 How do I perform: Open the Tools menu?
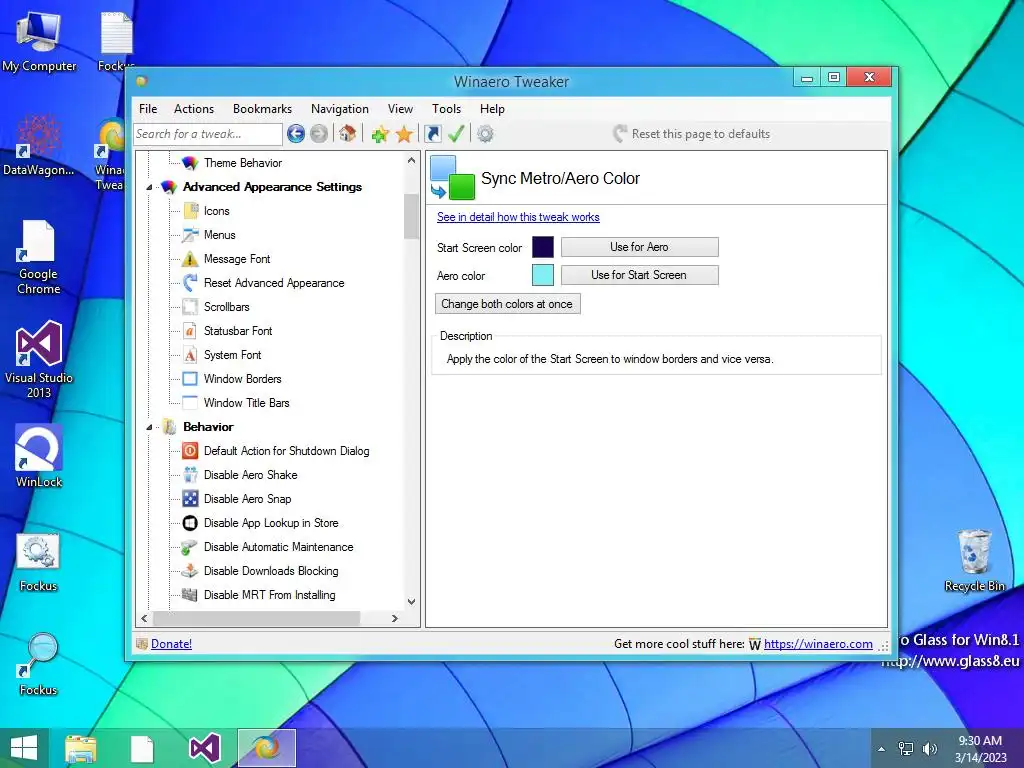[447, 109]
